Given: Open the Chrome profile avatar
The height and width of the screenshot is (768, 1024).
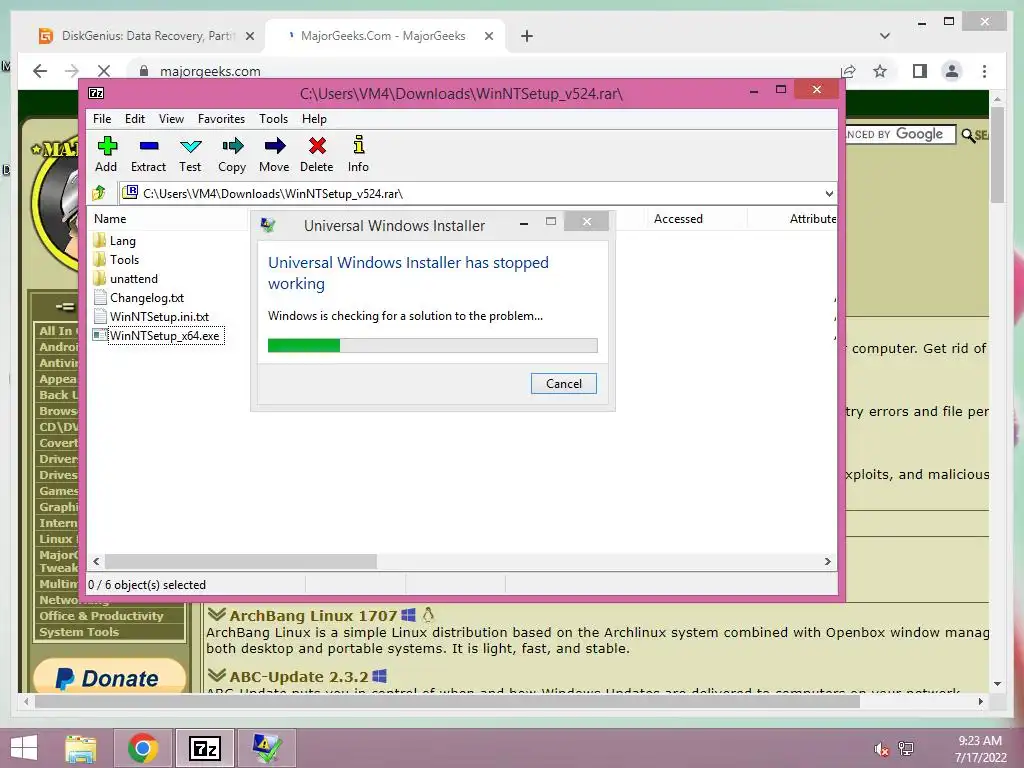Looking at the screenshot, I should 952,71.
